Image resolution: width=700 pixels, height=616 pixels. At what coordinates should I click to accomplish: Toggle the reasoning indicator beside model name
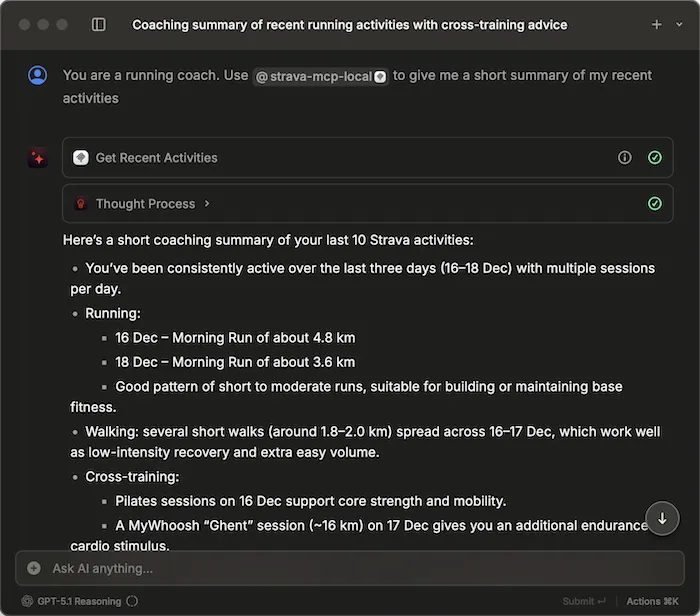(x=133, y=601)
